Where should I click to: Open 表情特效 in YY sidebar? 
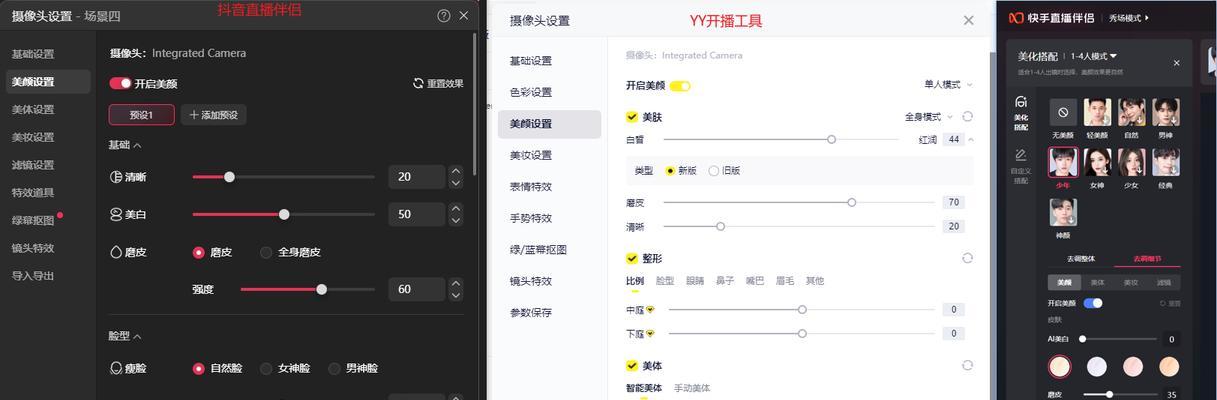[x=549, y=187]
